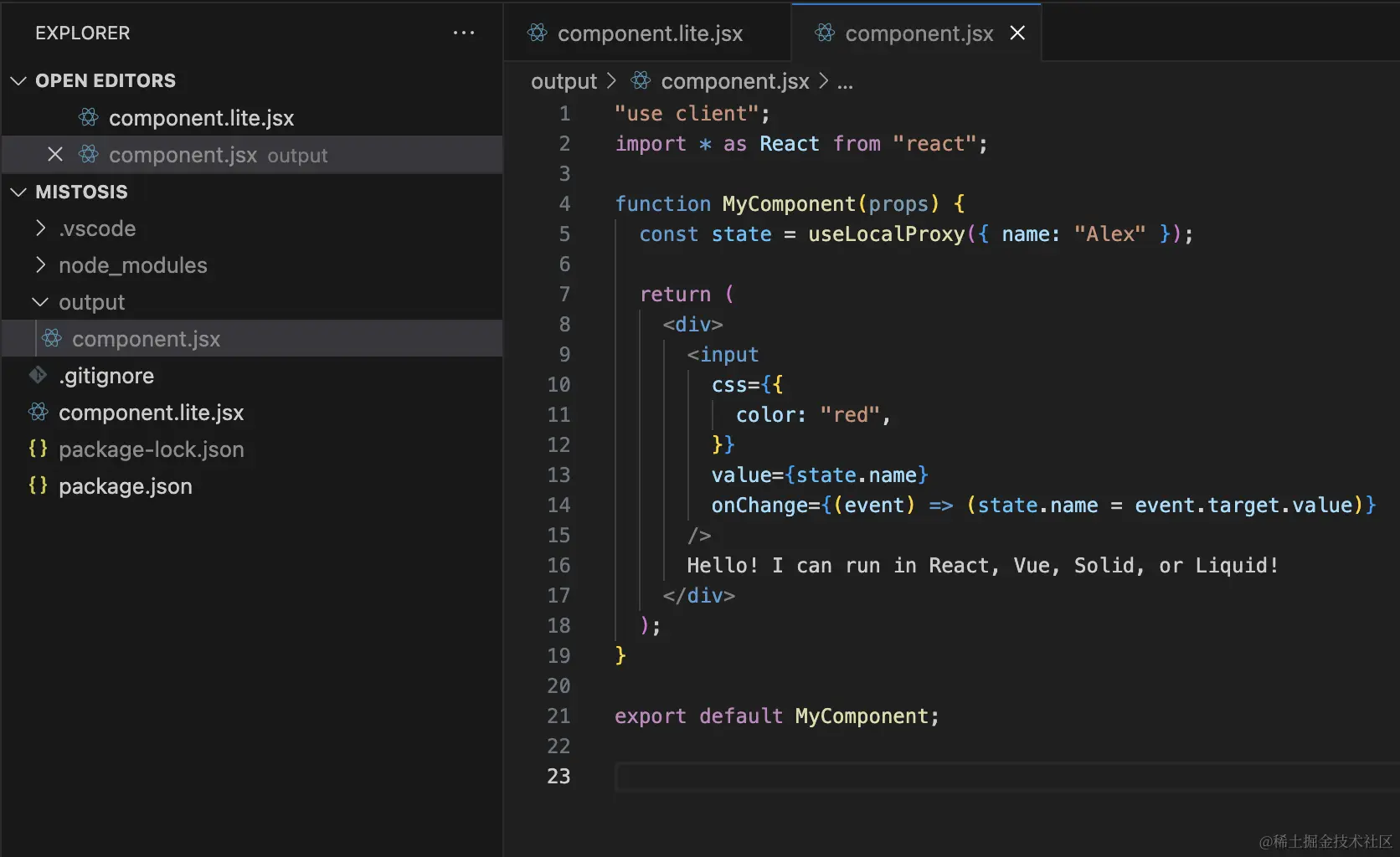The image size is (1400, 857).
Task: Click braces icon of package.json
Action: 39,485
